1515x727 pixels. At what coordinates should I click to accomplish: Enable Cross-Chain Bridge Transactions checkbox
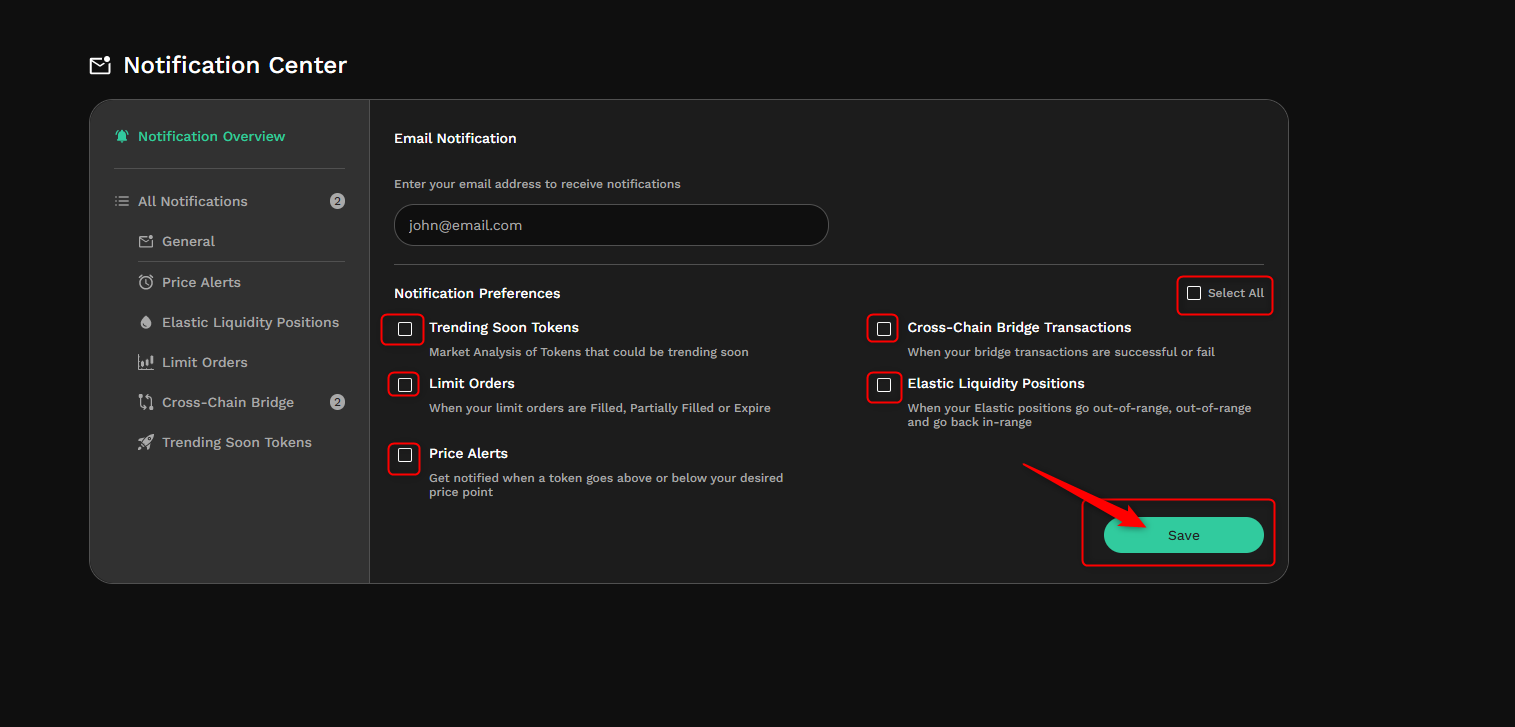click(884, 328)
